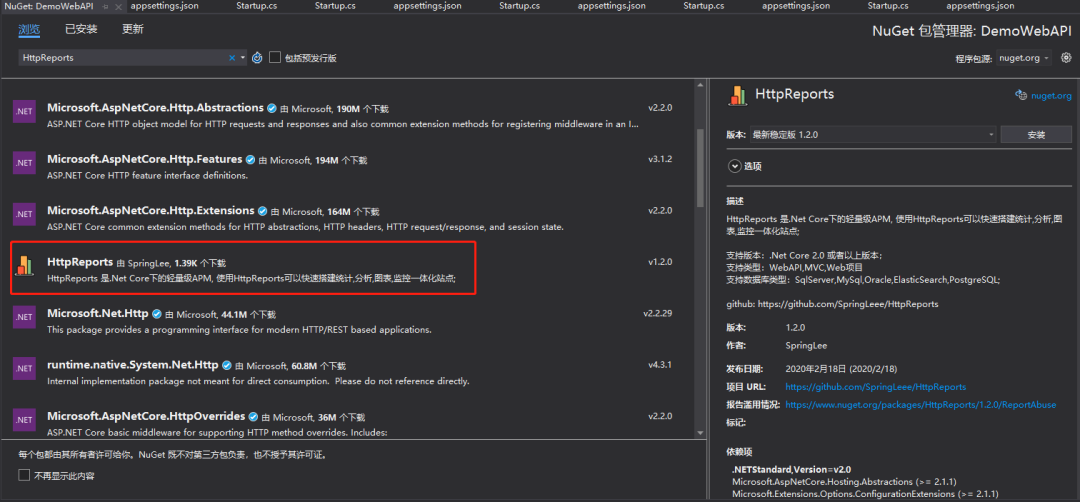The width and height of the screenshot is (1080, 502).
Task: Open the 报告滥用情况 ReportAbuse link
Action: coord(920,405)
